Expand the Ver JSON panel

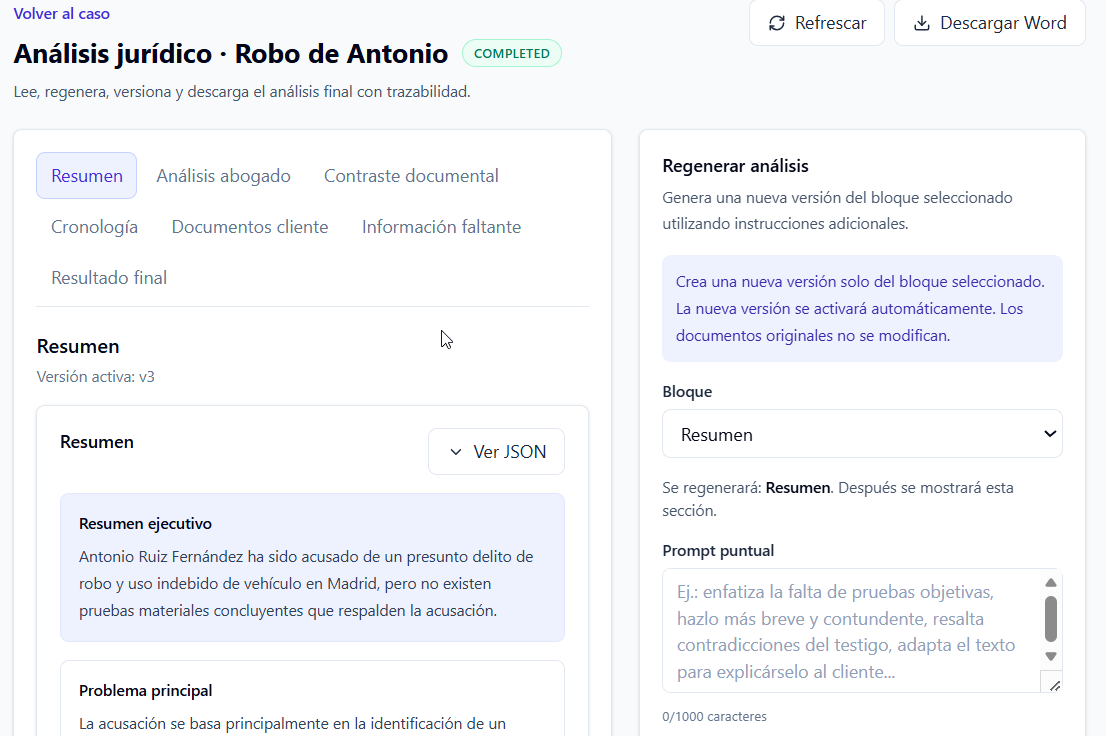pyautogui.click(x=496, y=452)
